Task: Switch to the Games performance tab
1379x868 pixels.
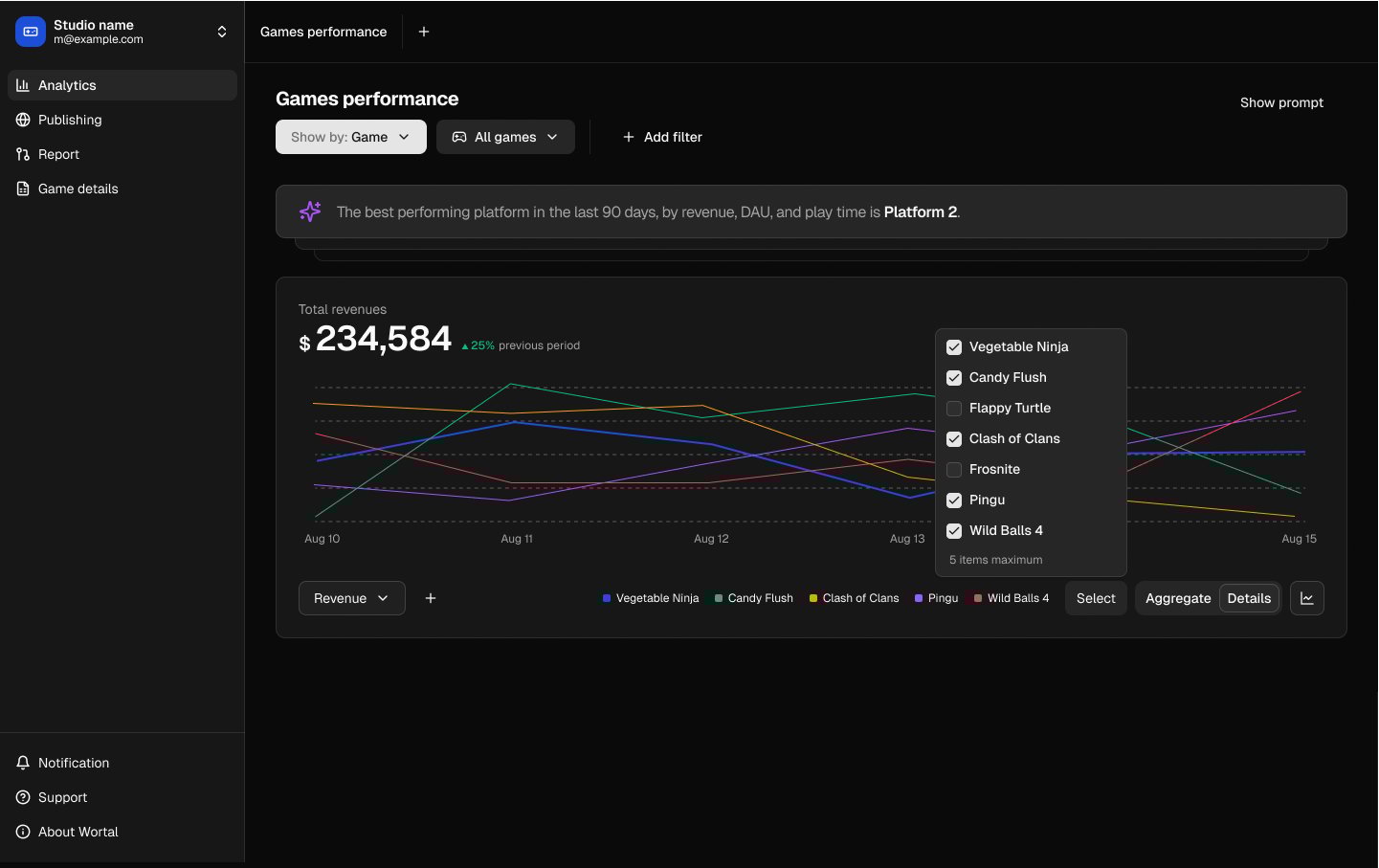Action: (323, 32)
